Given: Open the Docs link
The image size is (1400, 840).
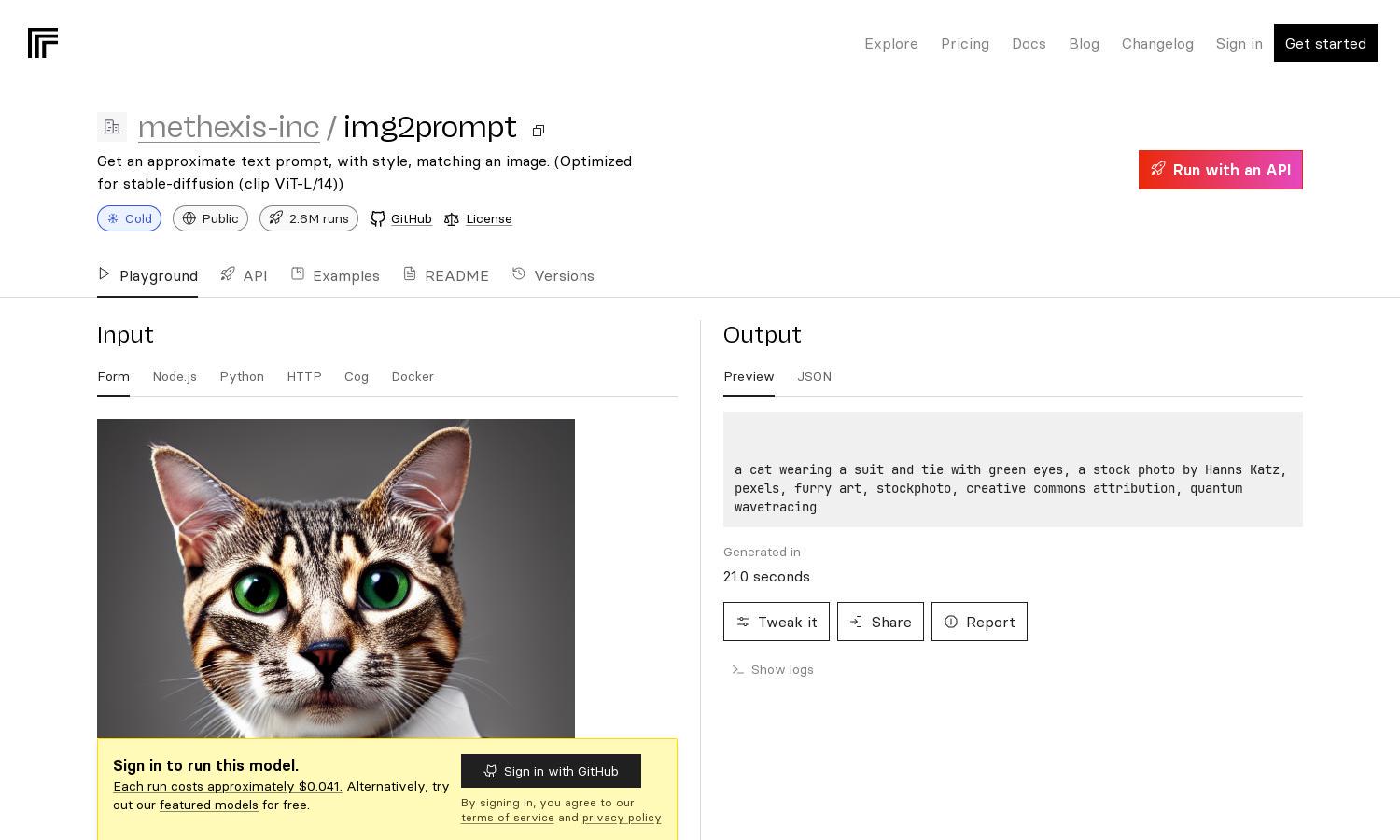Looking at the screenshot, I should [x=1029, y=44].
